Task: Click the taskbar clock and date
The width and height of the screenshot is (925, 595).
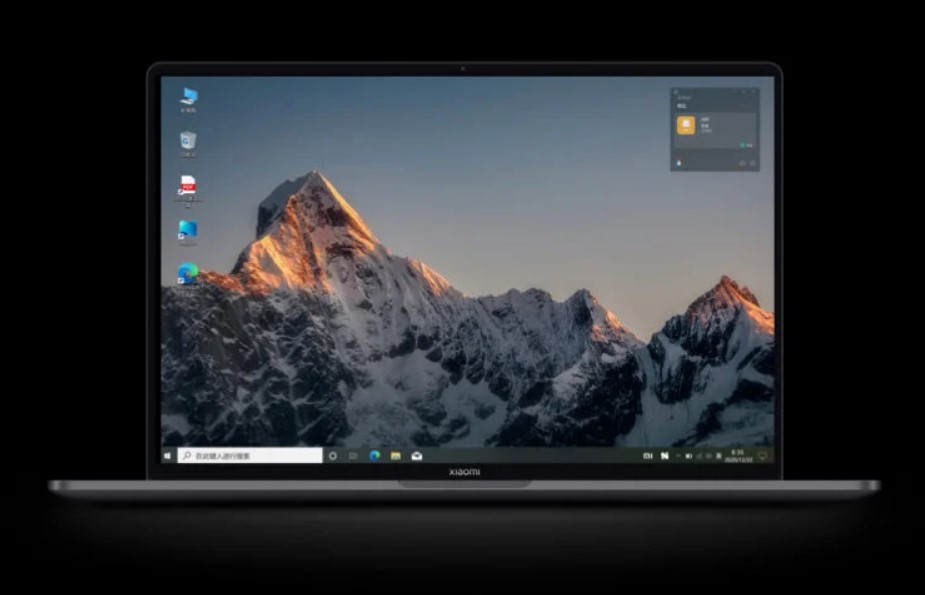Action: 738,456
